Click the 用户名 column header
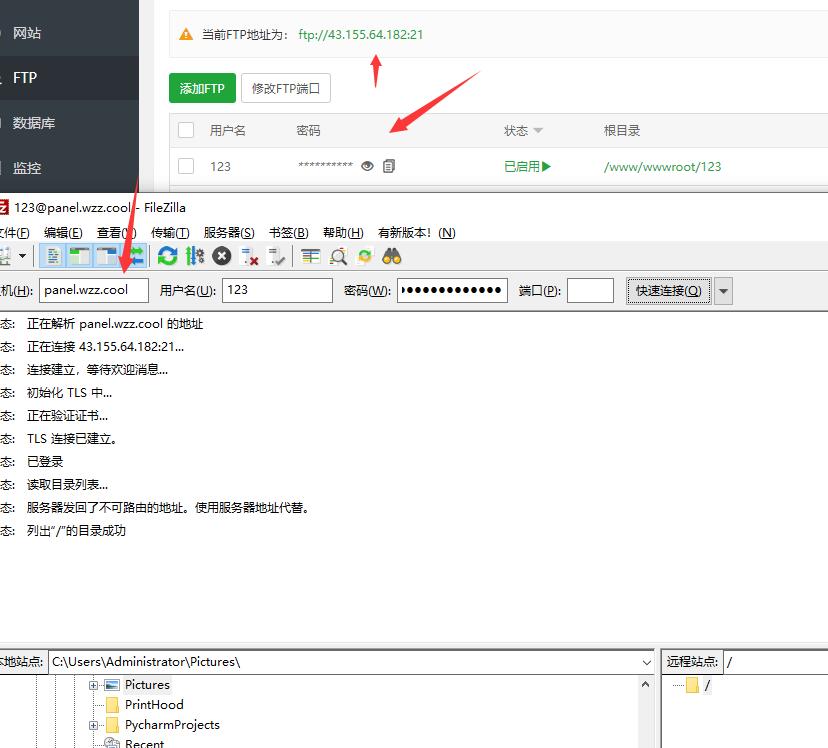 (228, 130)
